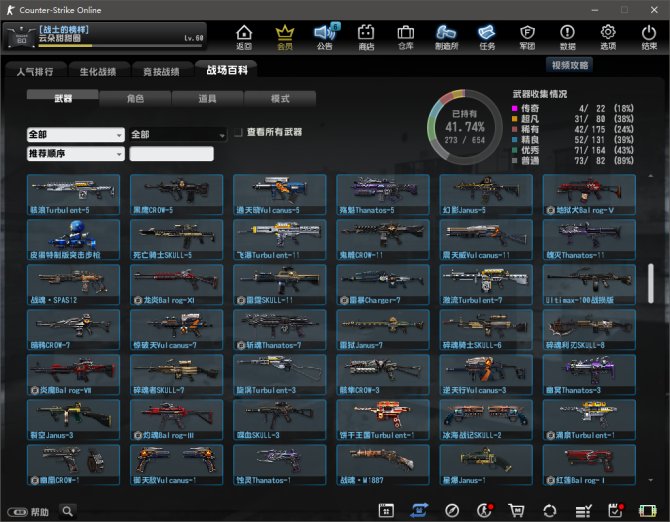Screen dimensions: 670x522
Task: Open the 公告 announcements speaker icon
Action: pyautogui.click(x=325, y=37)
